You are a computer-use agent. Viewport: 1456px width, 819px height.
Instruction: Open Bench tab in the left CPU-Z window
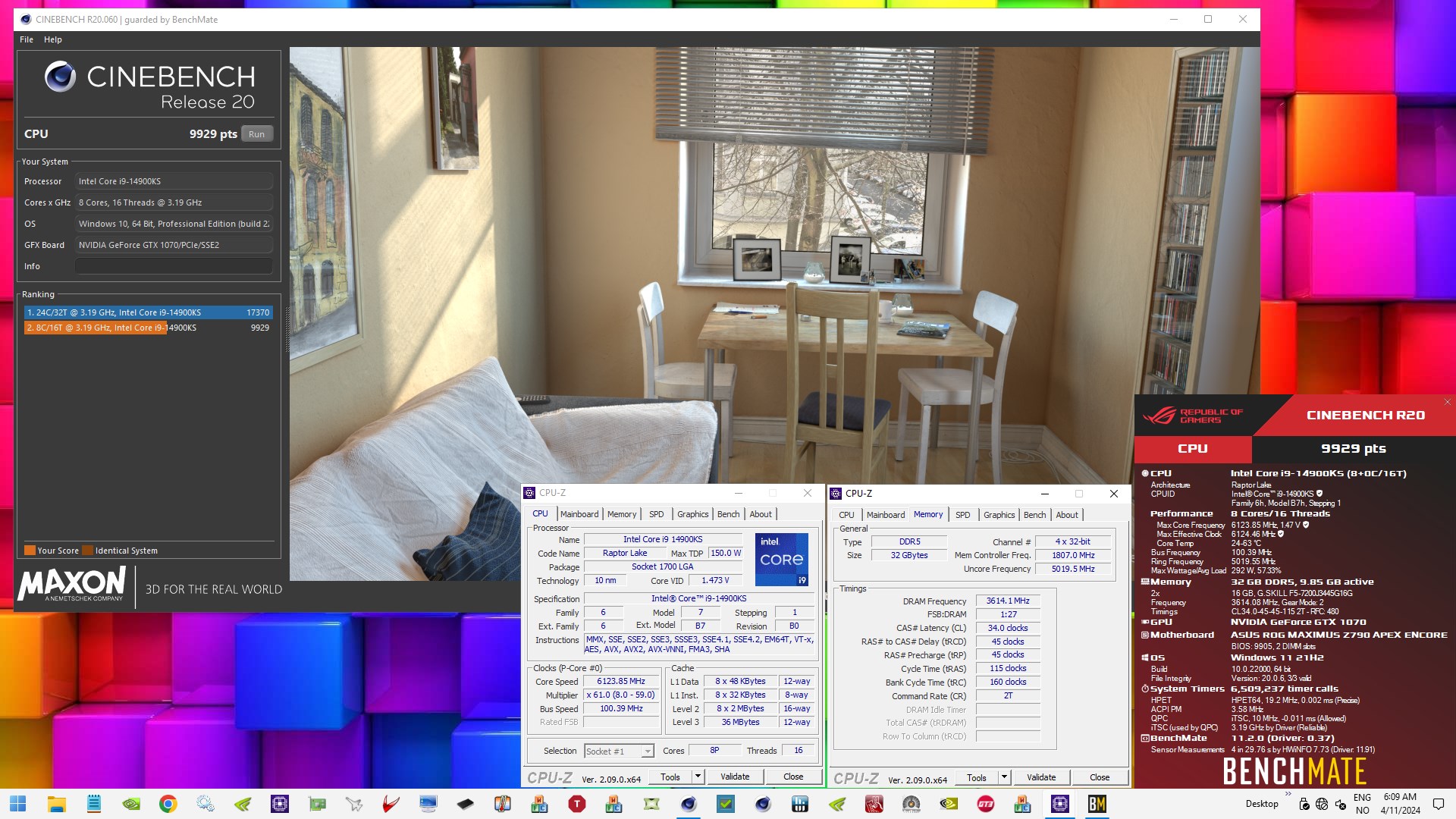[729, 514]
